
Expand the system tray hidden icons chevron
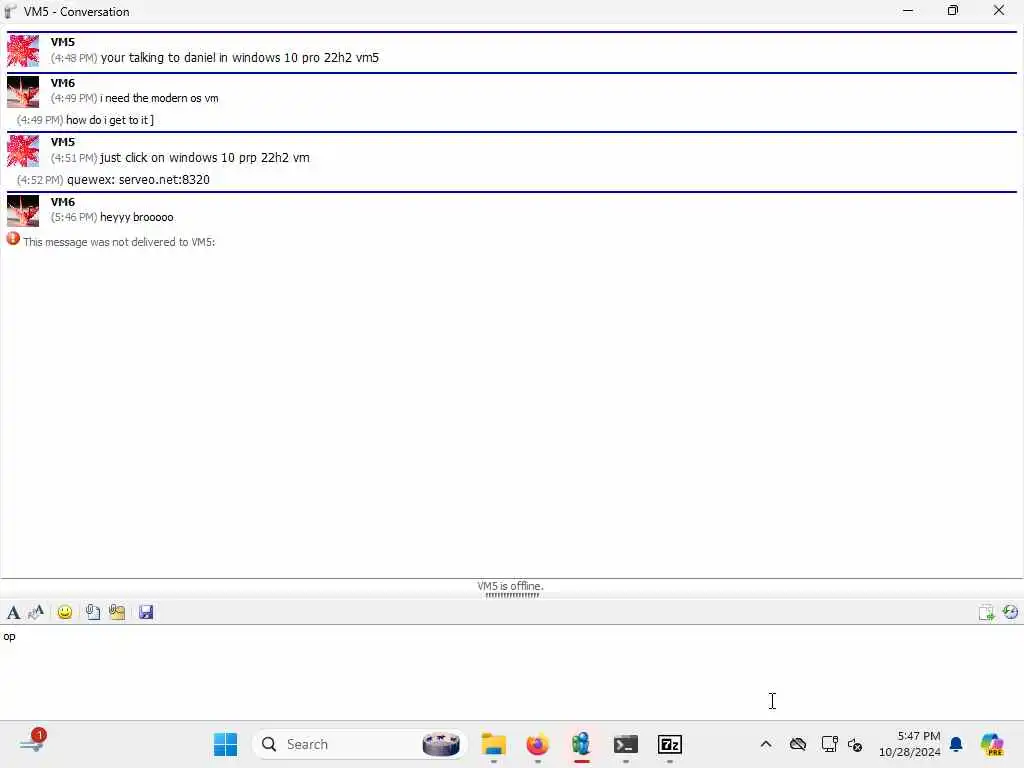(766, 744)
